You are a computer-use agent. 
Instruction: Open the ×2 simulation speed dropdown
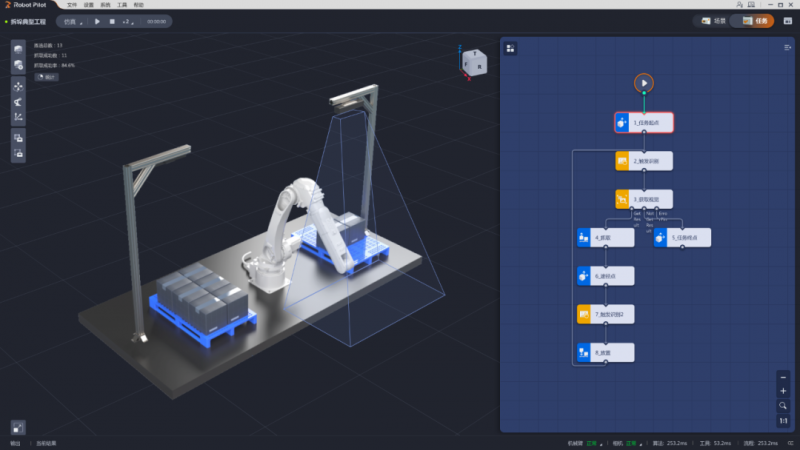[x=130, y=21]
